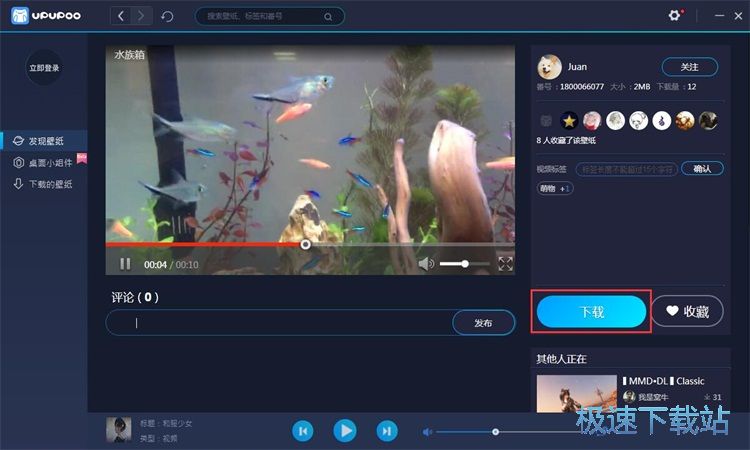Open the MMD·DL Classic wallpaper thumbnail
750x450 pixels.
[x=576, y=394]
